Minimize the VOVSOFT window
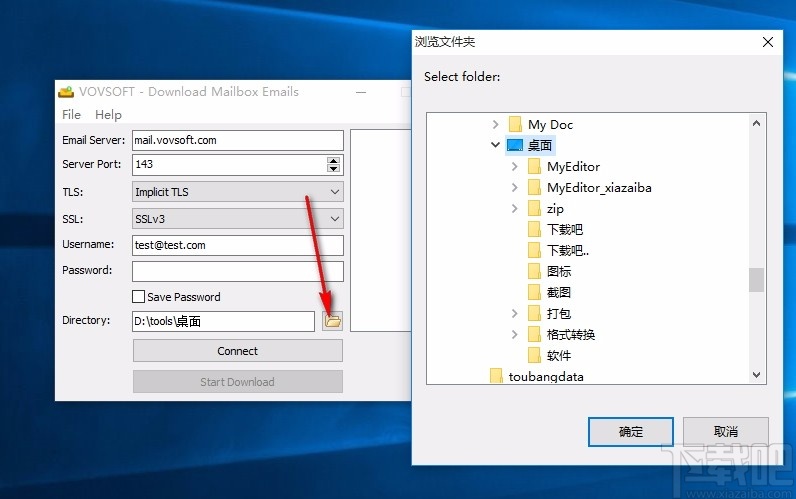Viewport: 796px width, 499px height. [361, 92]
